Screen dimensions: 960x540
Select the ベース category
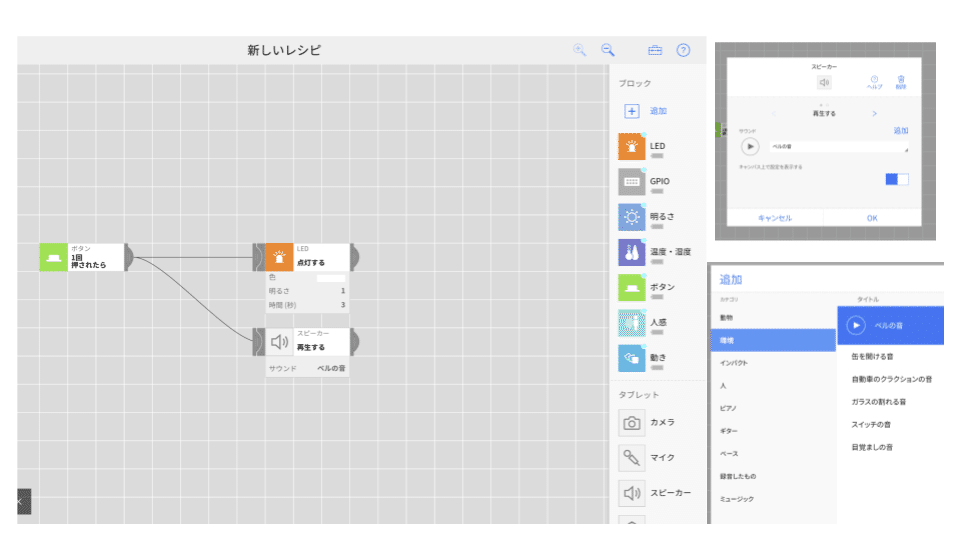tap(773, 454)
